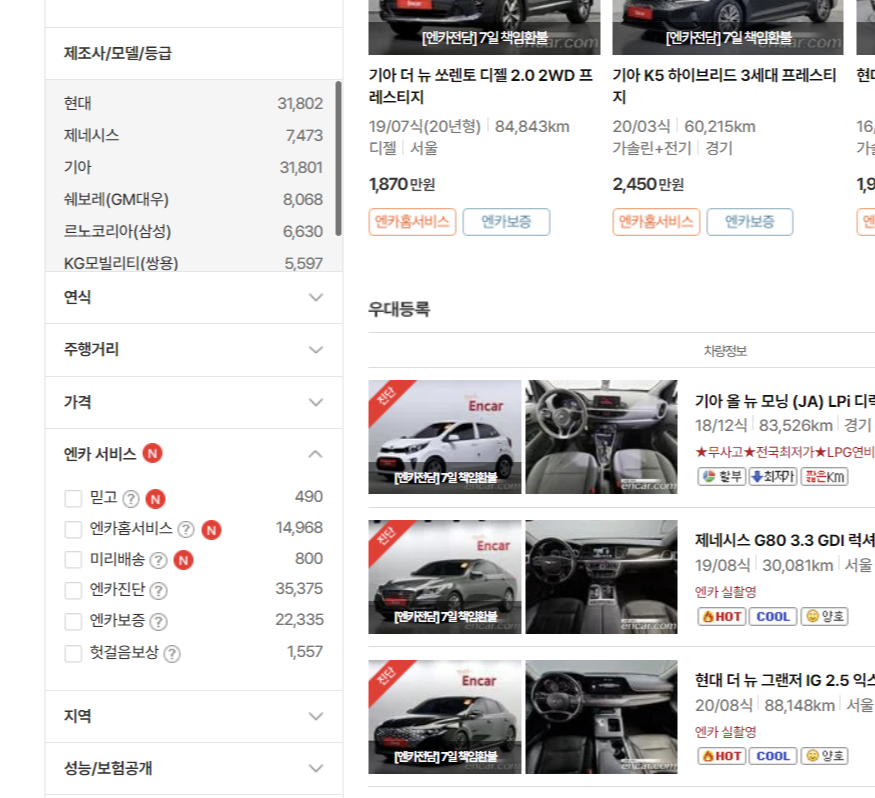This screenshot has height=798, width=875.
Task: Open 기아 K5 하이브리드 3세대 listing title
Action: (724, 86)
